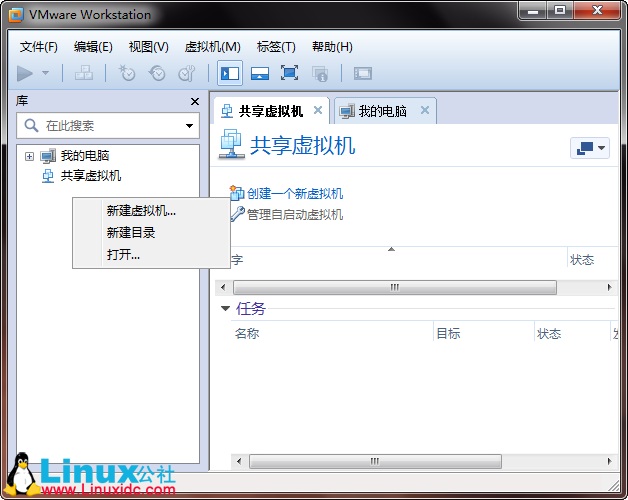Click the power on play button
Image resolution: width=628 pixels, height=500 pixels.
click(25, 73)
